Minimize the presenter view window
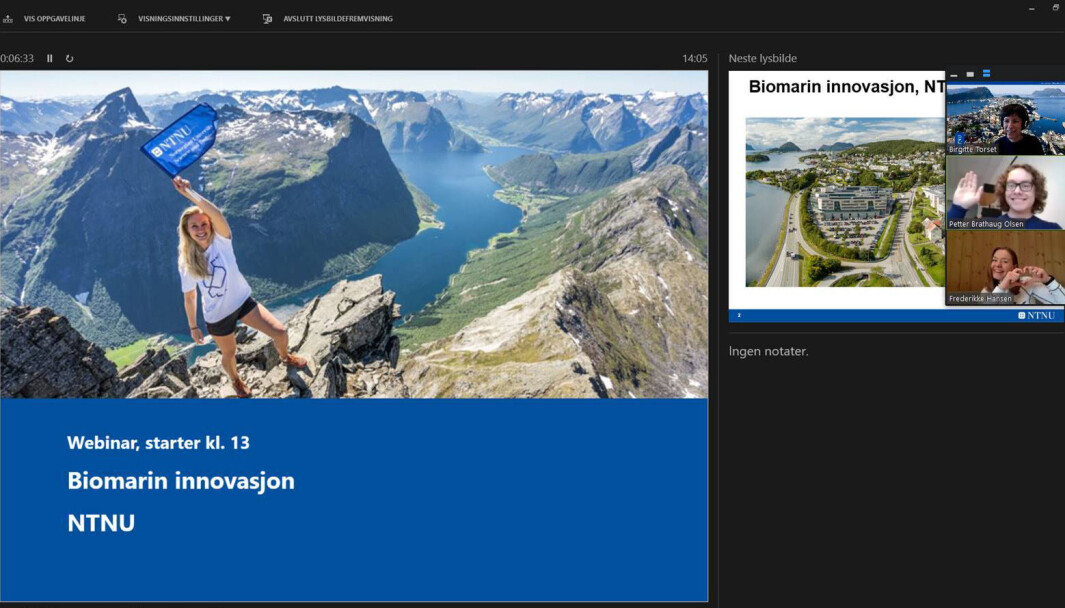Image resolution: width=1065 pixels, height=608 pixels. pyautogui.click(x=1032, y=8)
